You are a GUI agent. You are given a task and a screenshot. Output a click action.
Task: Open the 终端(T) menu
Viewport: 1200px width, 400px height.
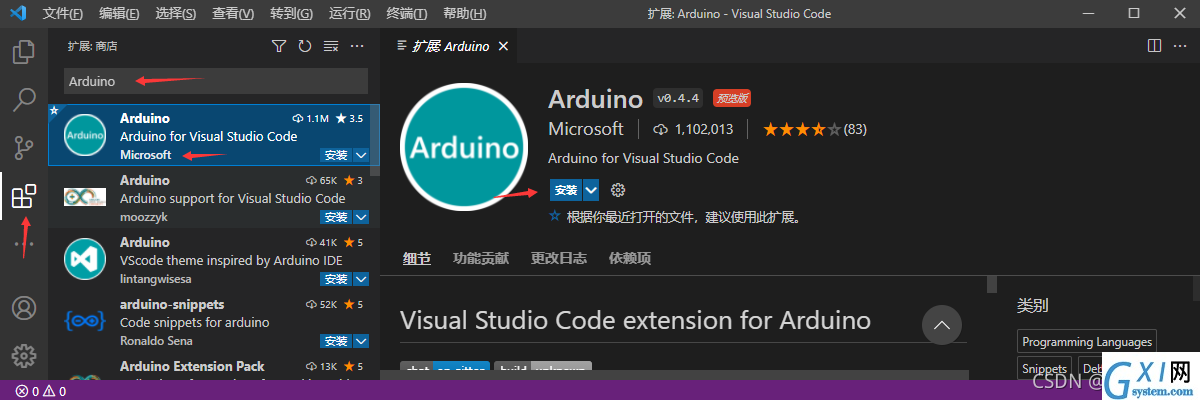tap(406, 14)
